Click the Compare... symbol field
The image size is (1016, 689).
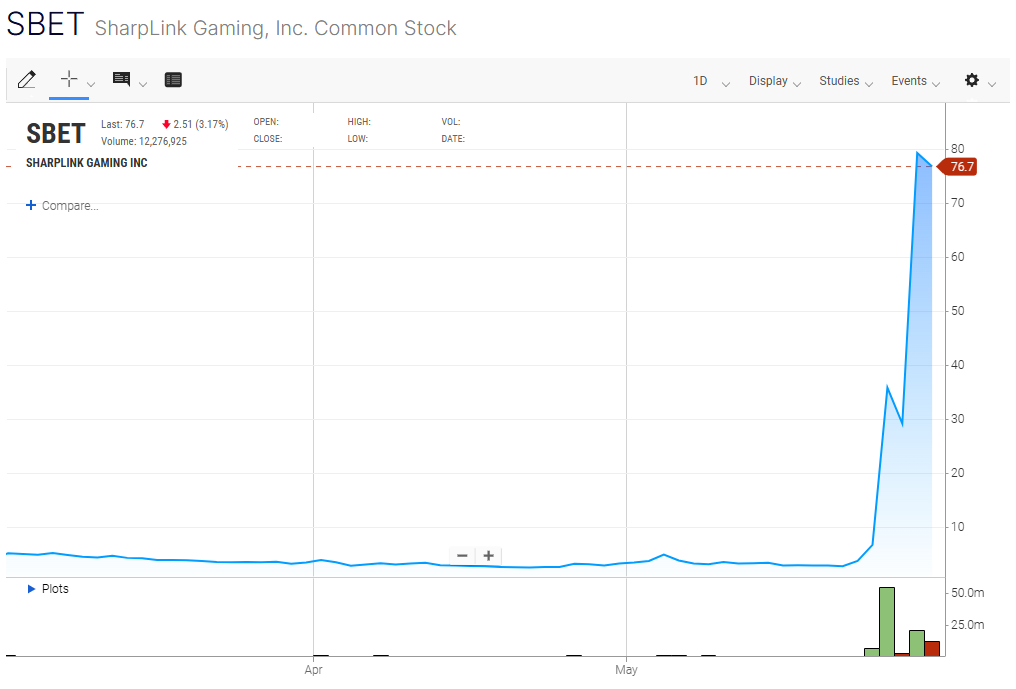coord(70,206)
